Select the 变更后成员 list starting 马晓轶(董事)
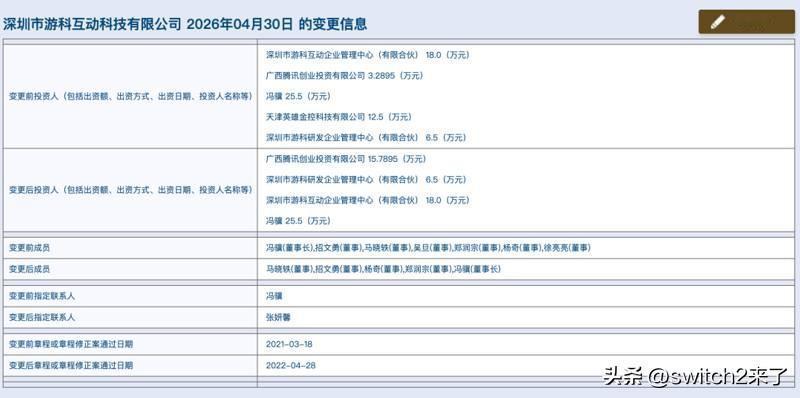This screenshot has width=800, height=398. pyautogui.click(x=383, y=269)
